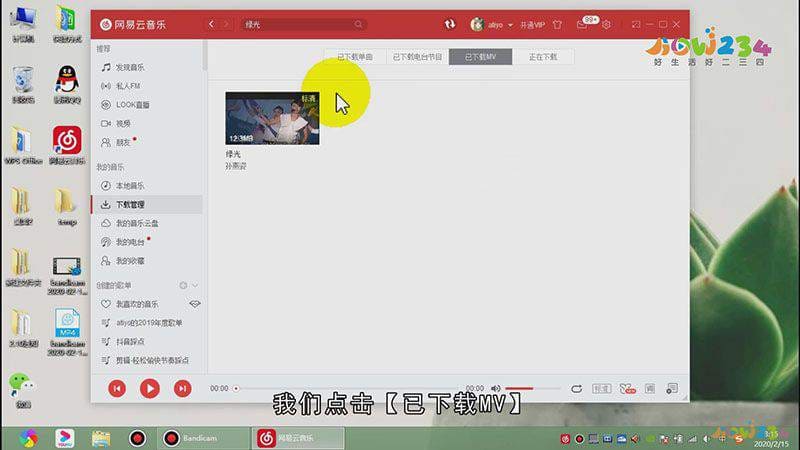Image resolution: width=800 pixels, height=450 pixels.
Task: Switch to 正在下载 tab
Action: point(543,57)
